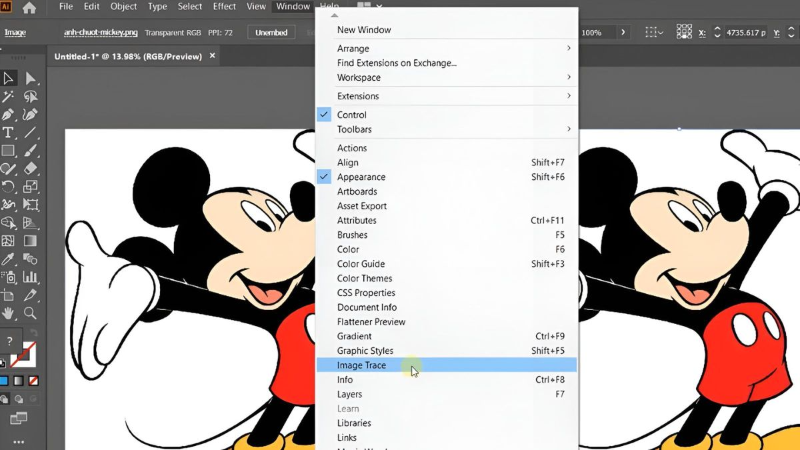Select the Line Segment tool

30,133
